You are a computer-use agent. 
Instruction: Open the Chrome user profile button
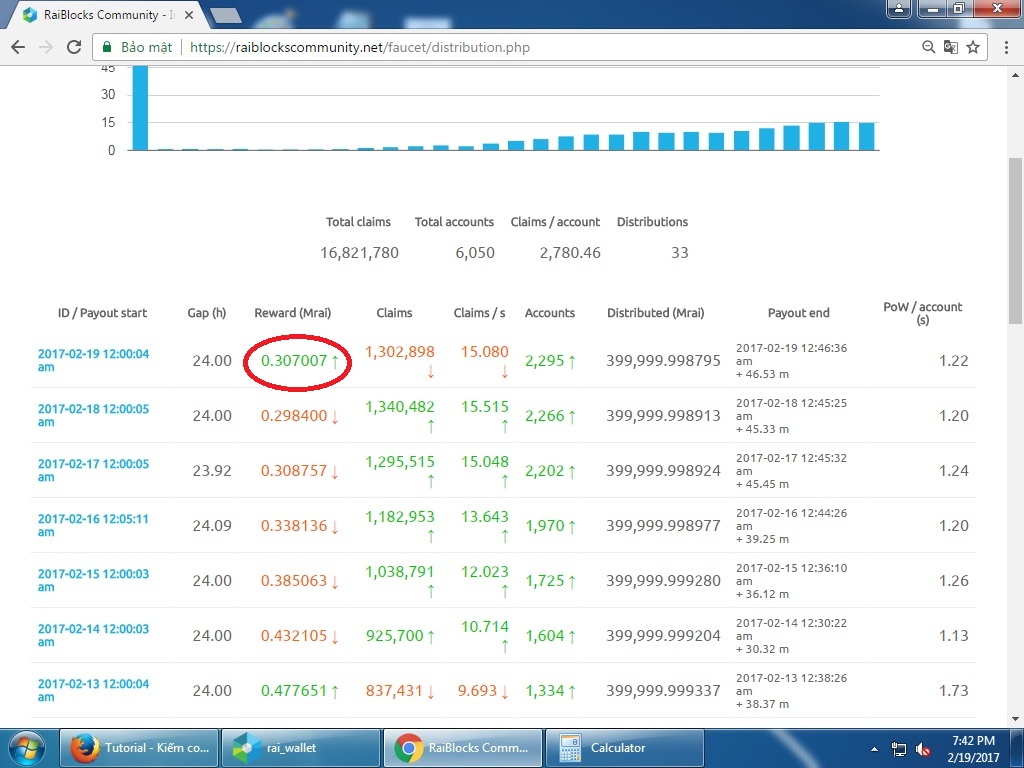coord(899,9)
